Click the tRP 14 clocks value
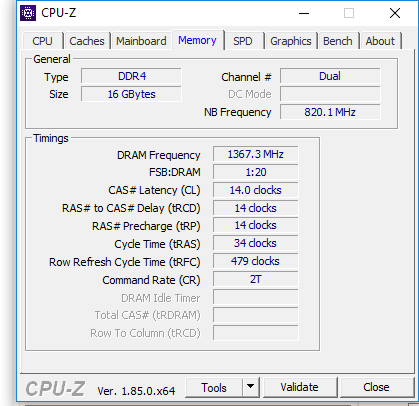The image size is (419, 406). coord(256,225)
